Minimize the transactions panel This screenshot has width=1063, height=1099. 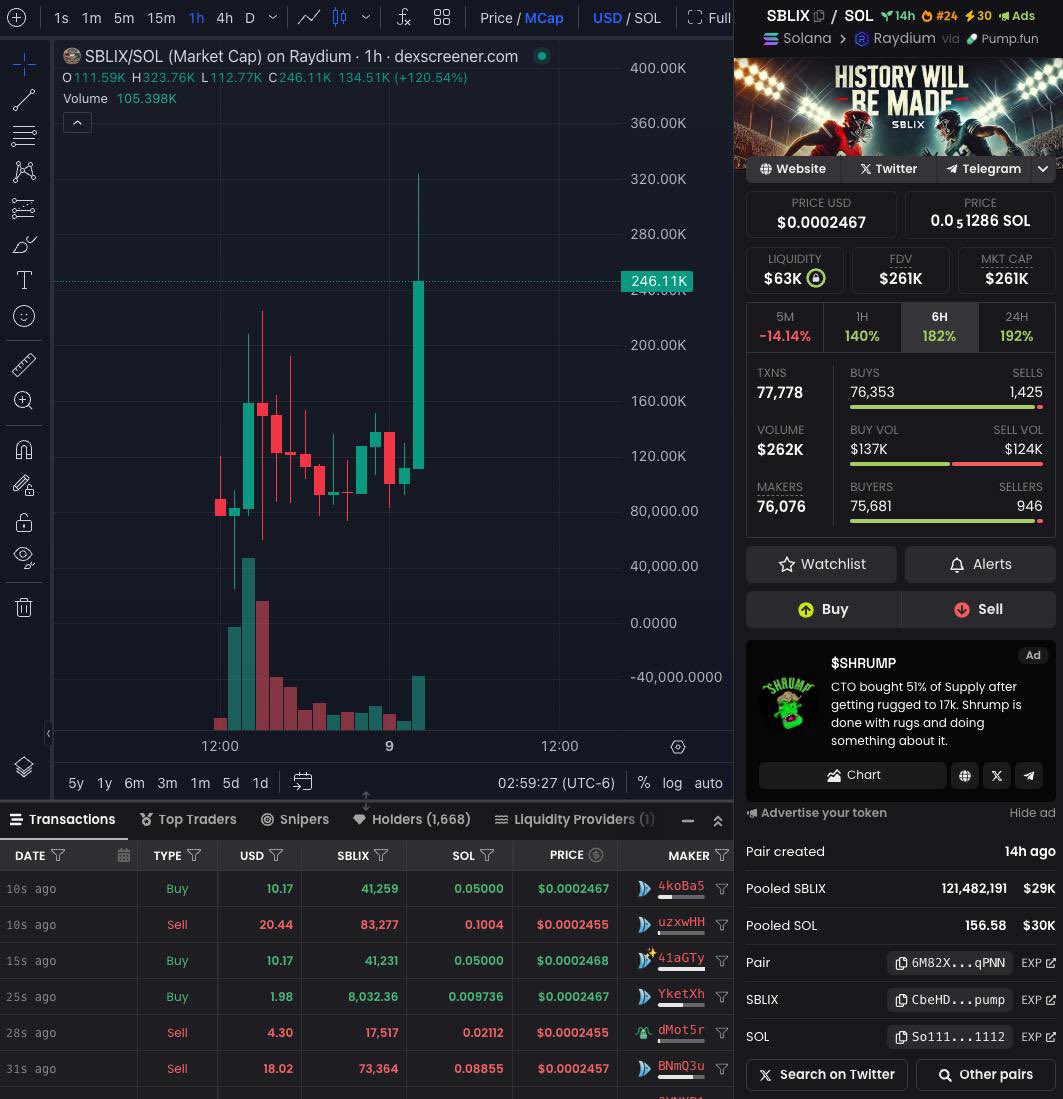[688, 821]
